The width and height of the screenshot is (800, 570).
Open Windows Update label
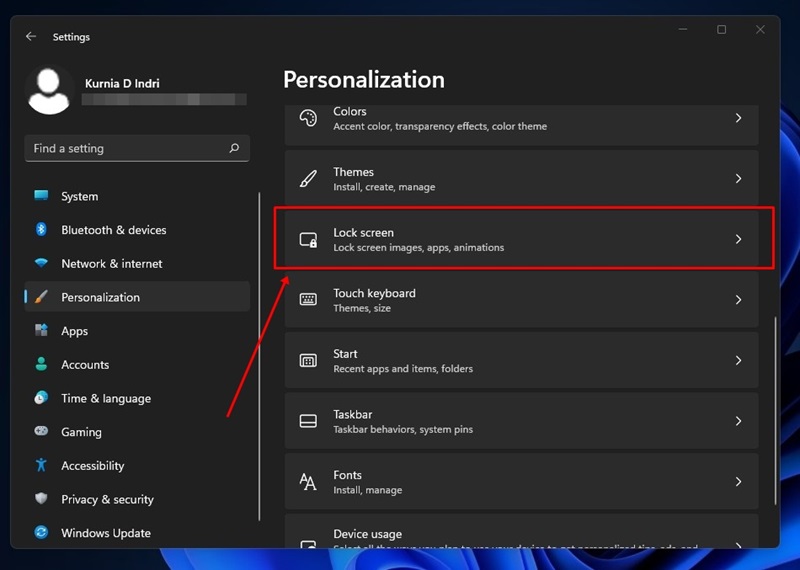click(x=106, y=533)
